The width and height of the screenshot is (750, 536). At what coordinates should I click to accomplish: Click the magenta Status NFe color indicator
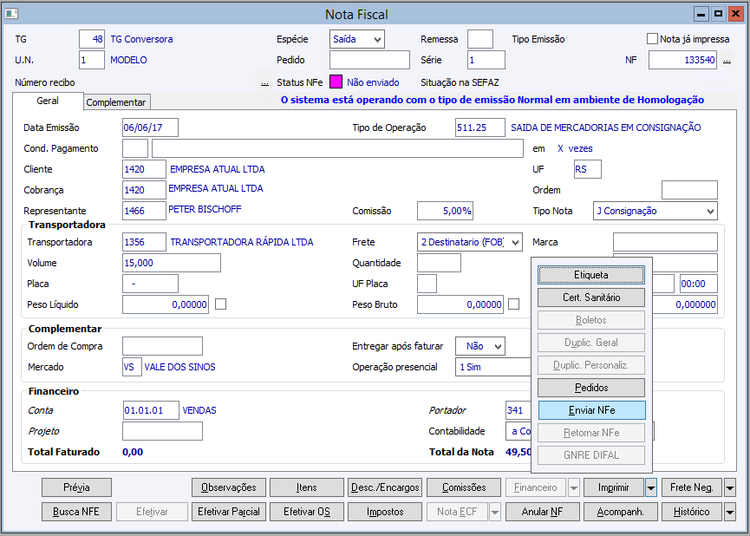point(336,82)
